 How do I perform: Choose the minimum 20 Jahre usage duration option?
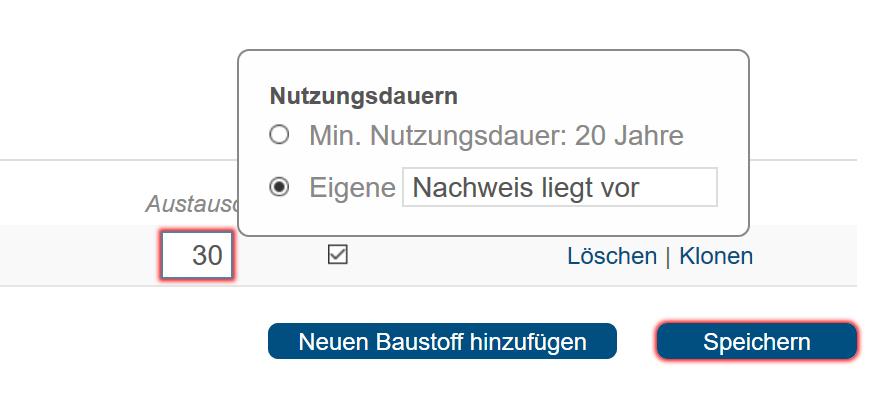coord(279,135)
